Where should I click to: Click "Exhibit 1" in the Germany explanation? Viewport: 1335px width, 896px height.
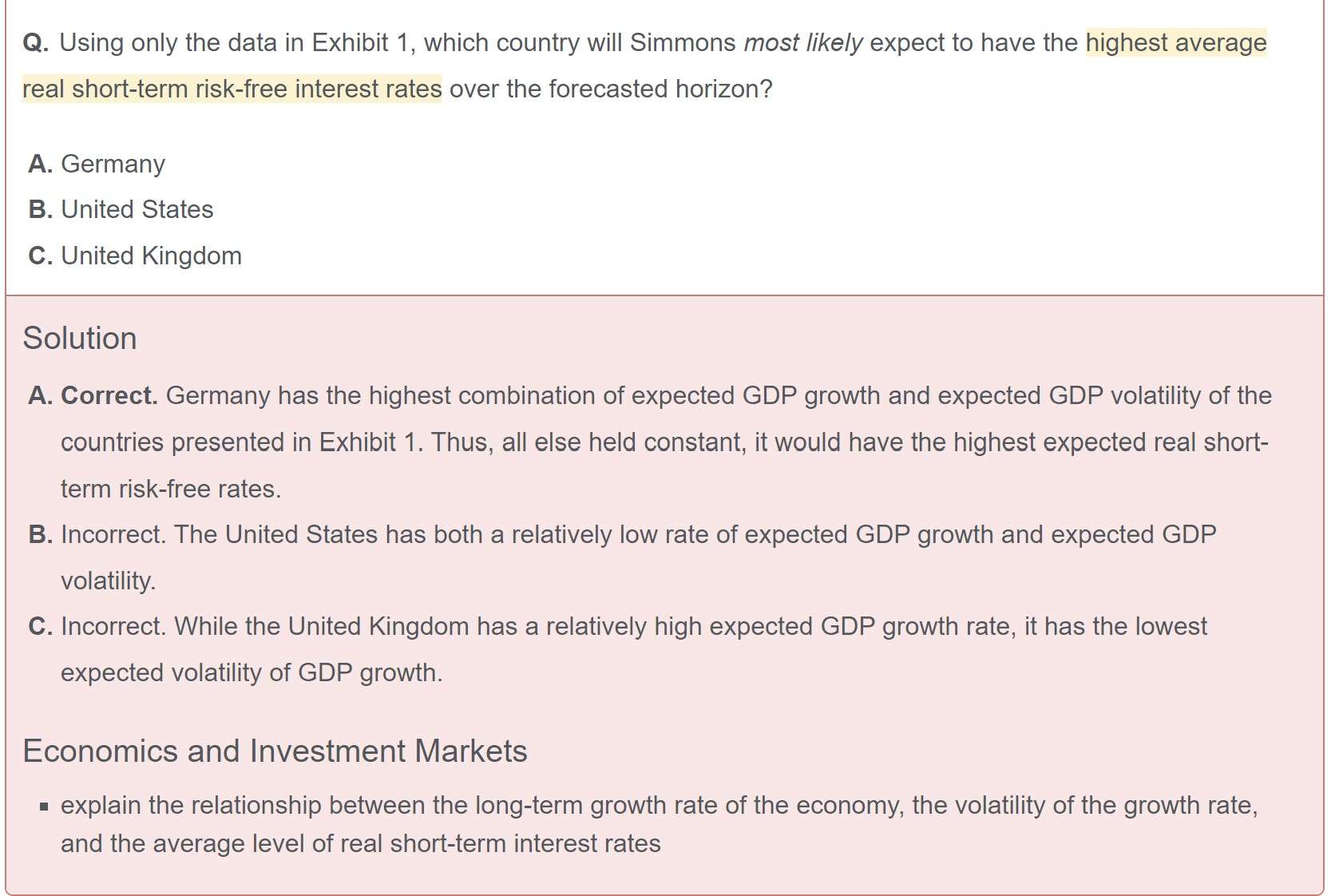[369, 442]
